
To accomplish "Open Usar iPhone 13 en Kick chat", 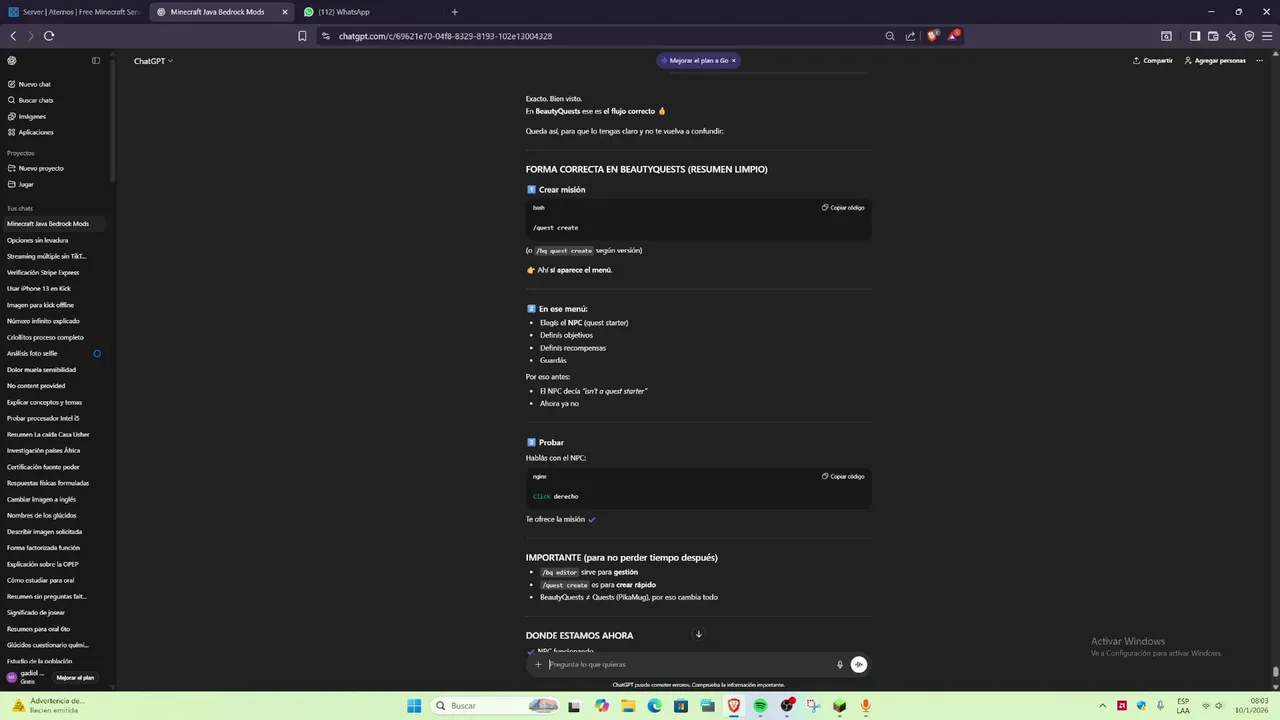I will click(x=52, y=288).
